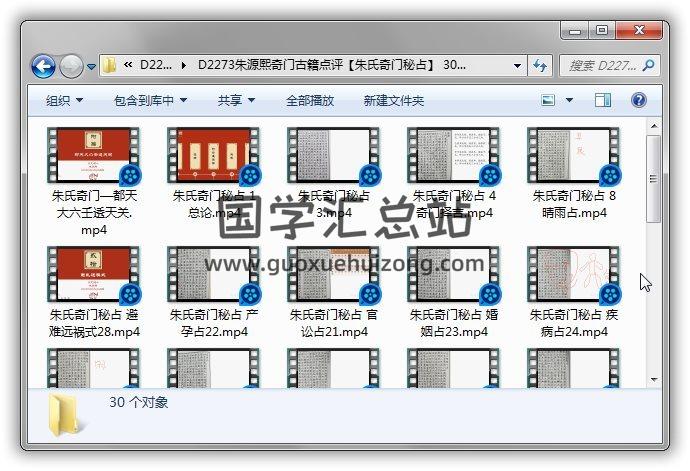Click the file name 朱氏奇门秘占 婚姻占23.mp4

point(454,323)
